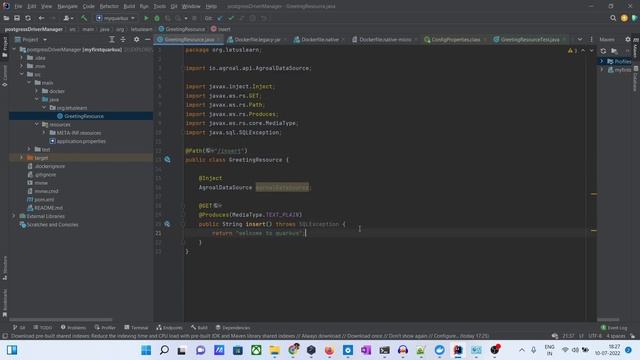The image size is (640, 360).
Task: Open the Terminal tool window
Action: (136, 327)
